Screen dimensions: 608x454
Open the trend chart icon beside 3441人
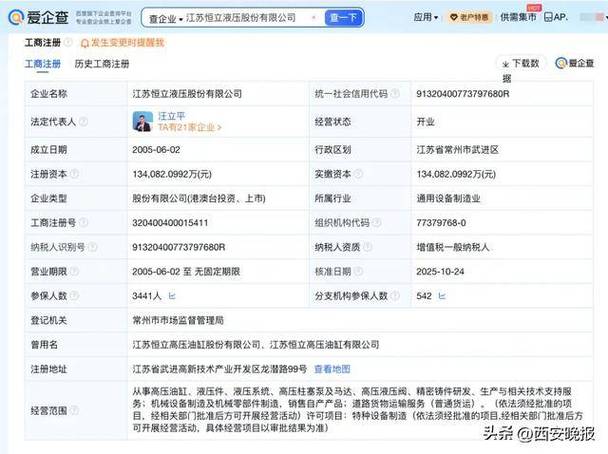(172, 296)
